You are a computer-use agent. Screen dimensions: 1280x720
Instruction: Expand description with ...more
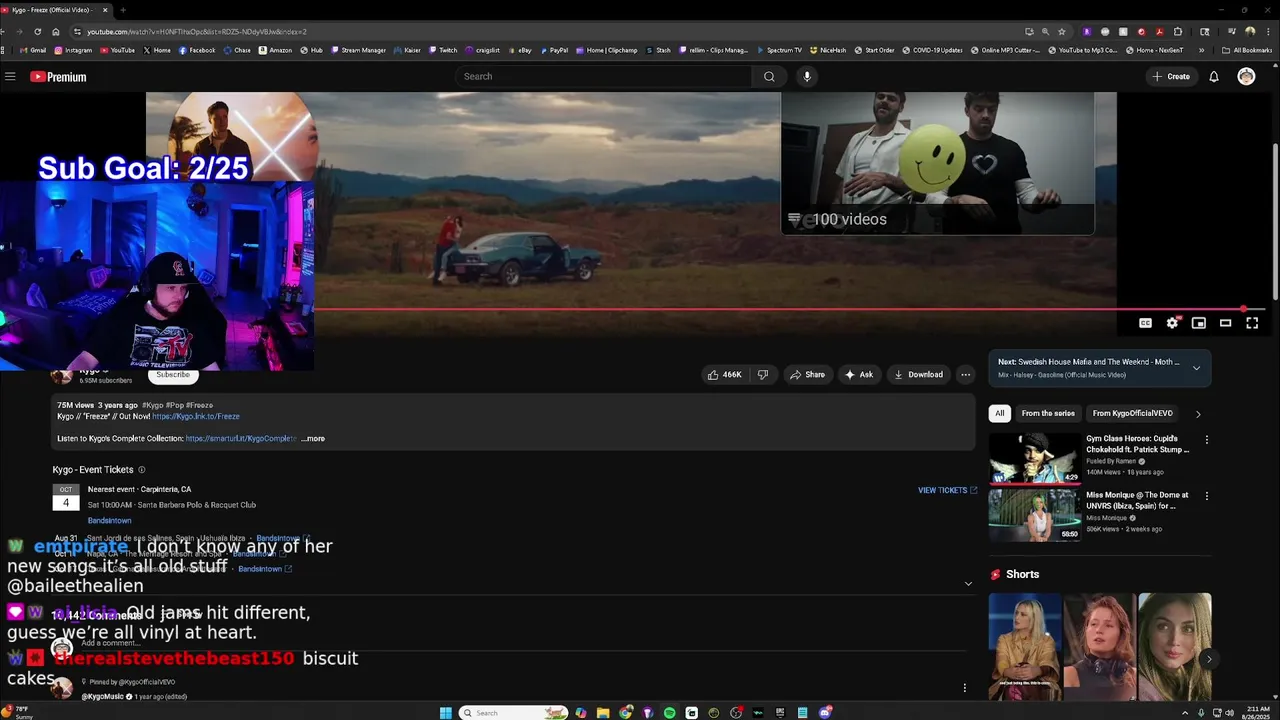(313, 438)
